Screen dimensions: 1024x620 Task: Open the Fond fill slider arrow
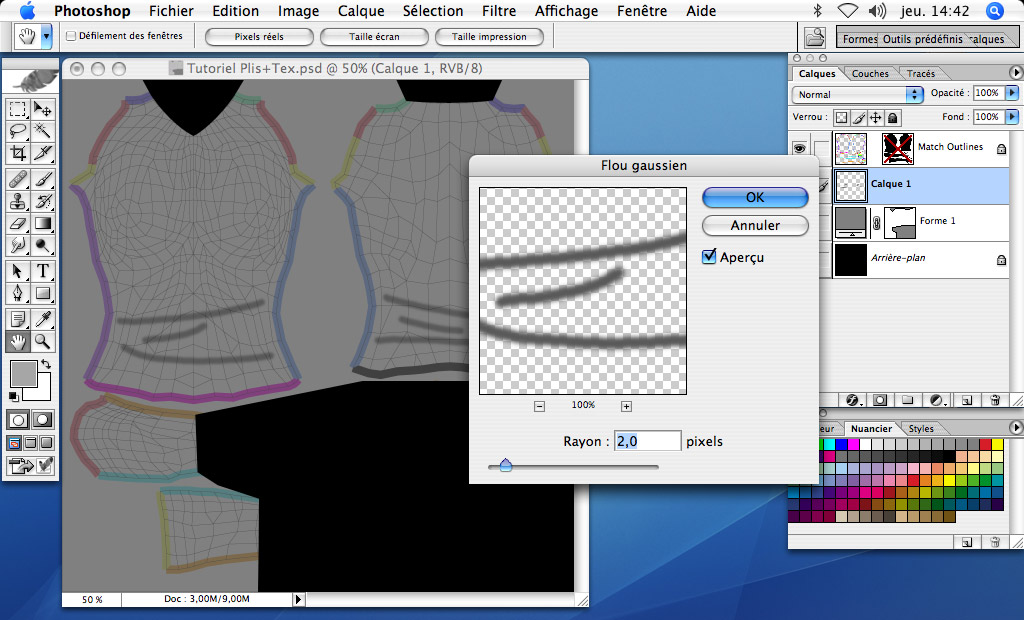1012,117
